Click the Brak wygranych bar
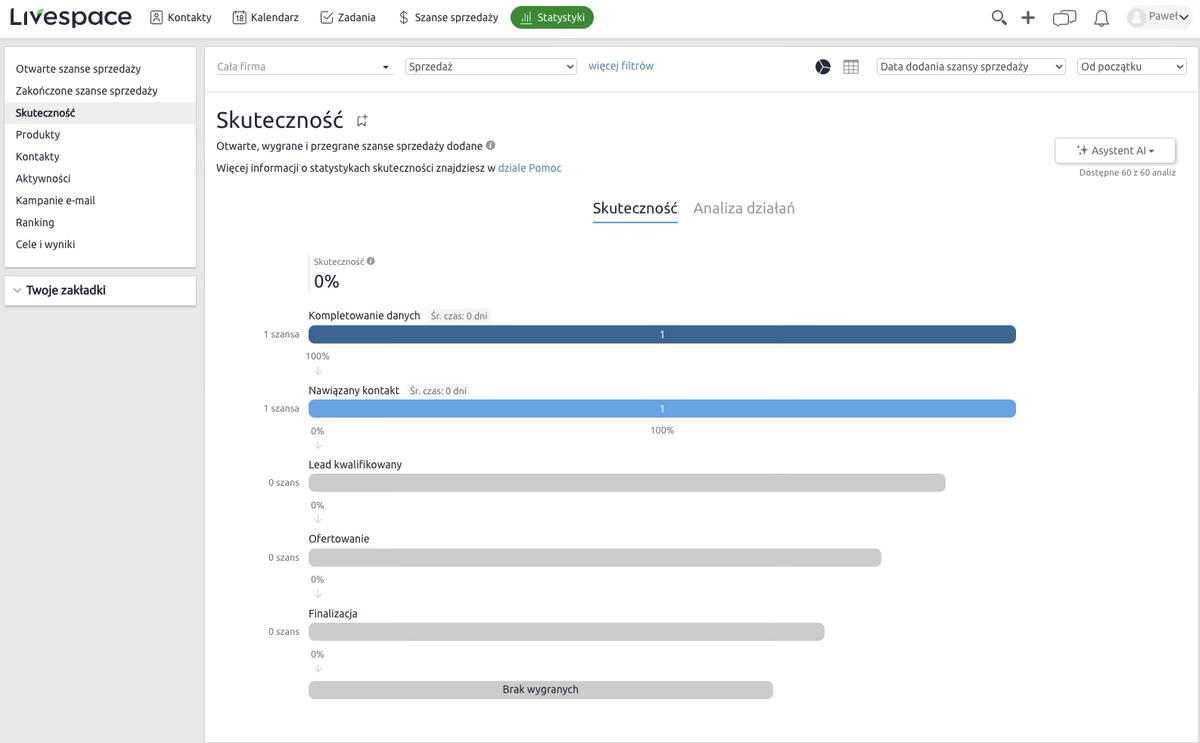This screenshot has height=743, width=1200. pyautogui.click(x=541, y=690)
